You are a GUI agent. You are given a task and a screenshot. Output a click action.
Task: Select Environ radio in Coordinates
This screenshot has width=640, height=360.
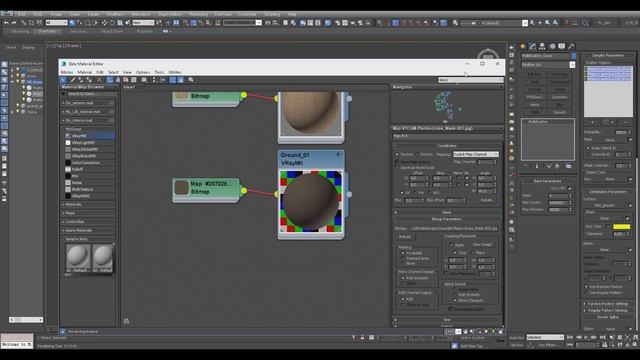(417, 154)
